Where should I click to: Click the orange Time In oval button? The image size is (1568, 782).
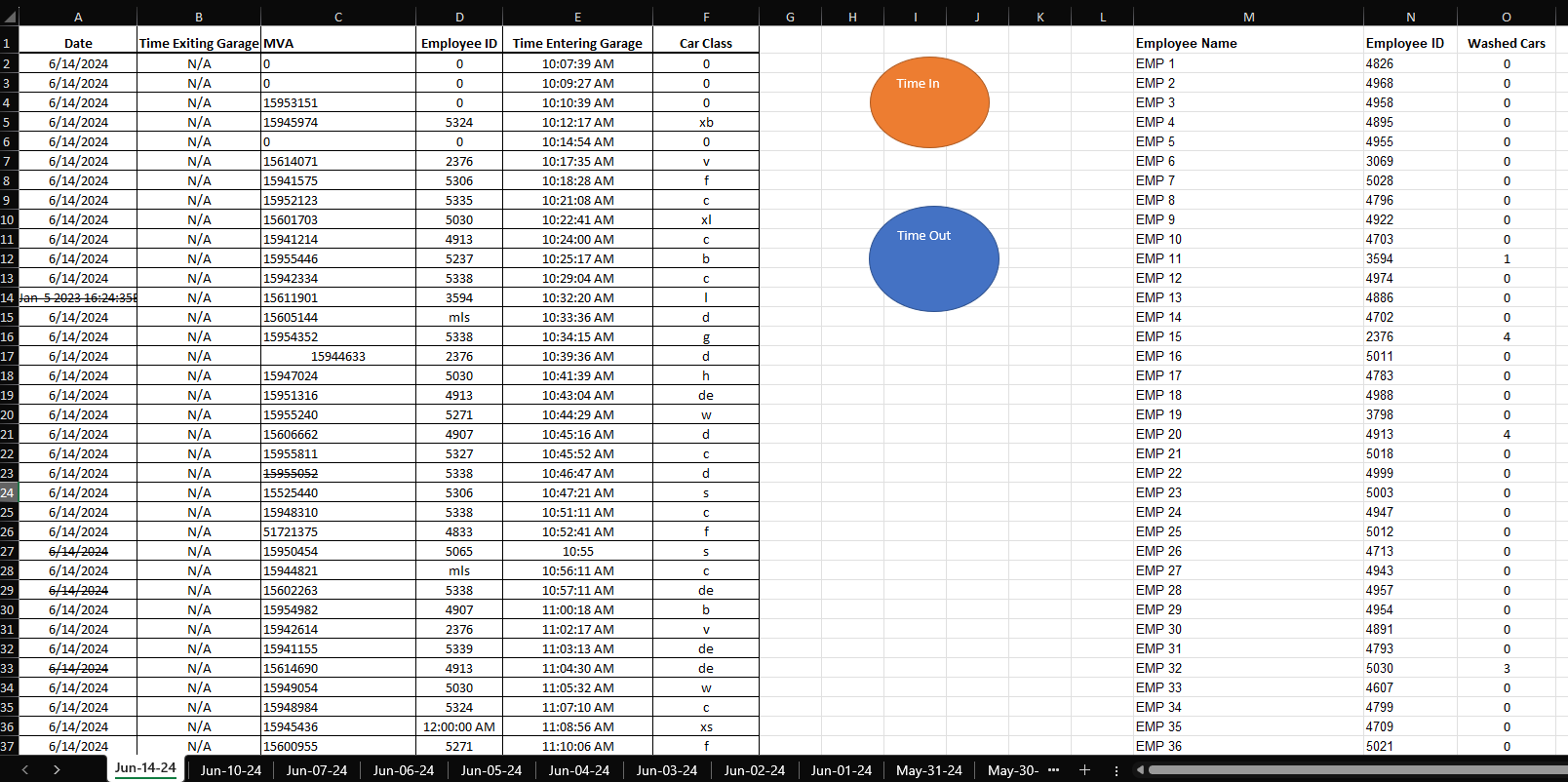(929, 102)
